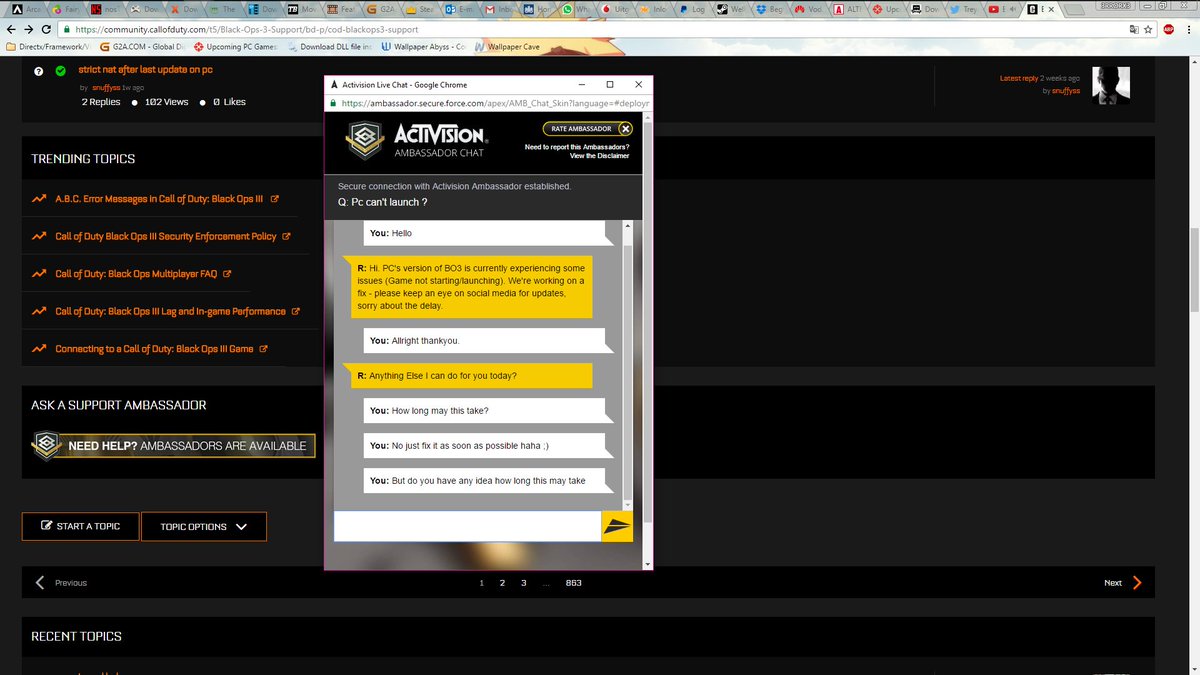Click the question mark icon beside strict nat topic
Viewport: 1200px width, 675px height.
tap(38, 71)
